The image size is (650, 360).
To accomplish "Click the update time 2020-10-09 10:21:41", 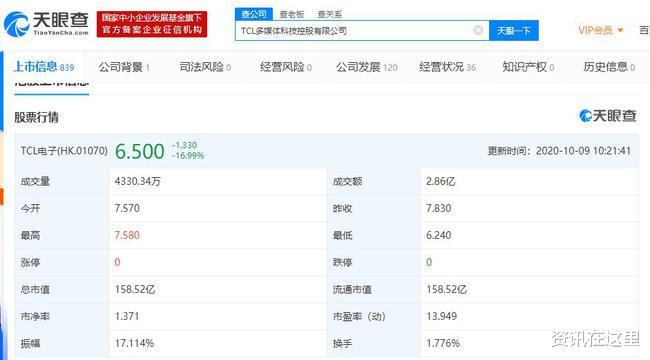I will point(583,151).
